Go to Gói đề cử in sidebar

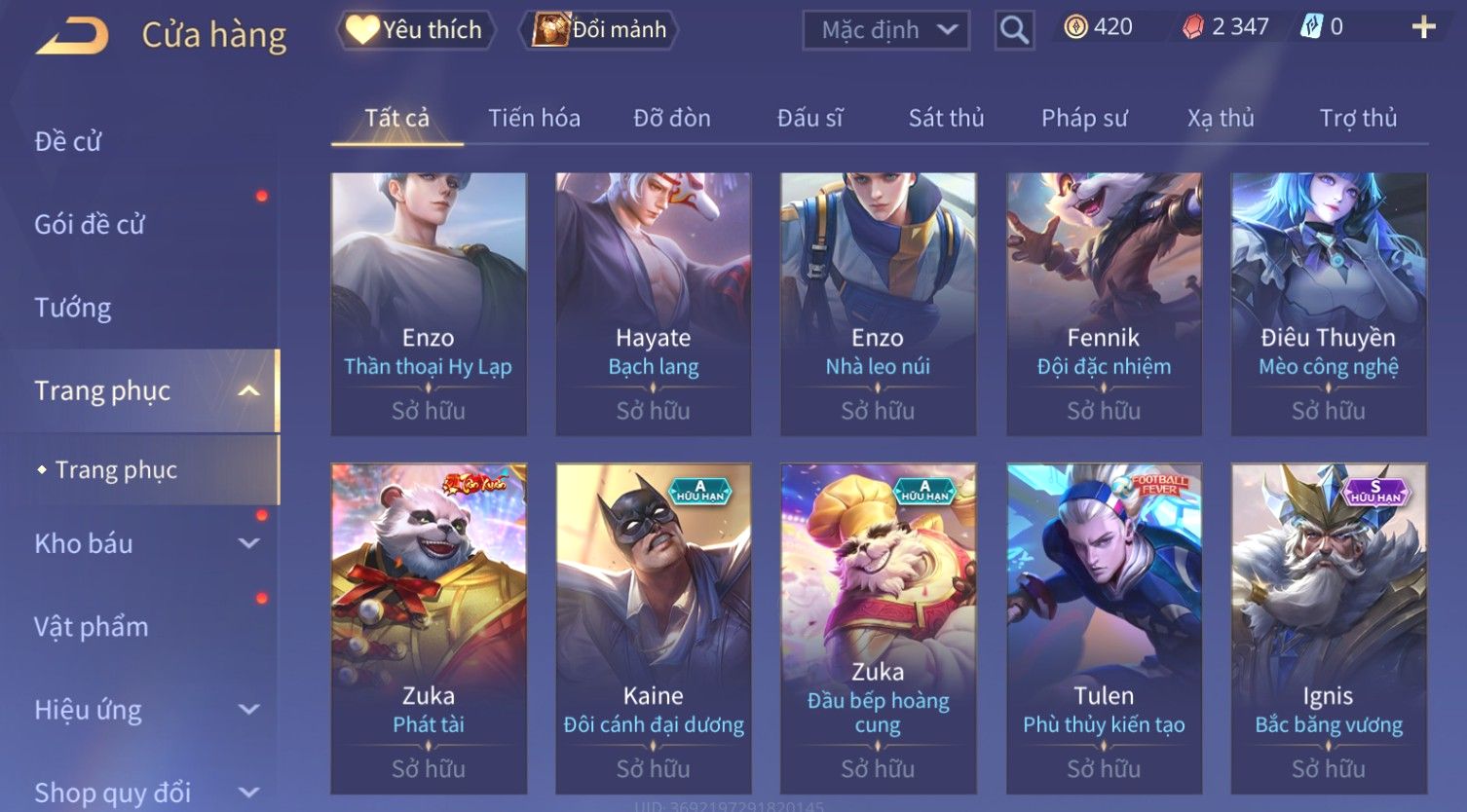pos(90,225)
